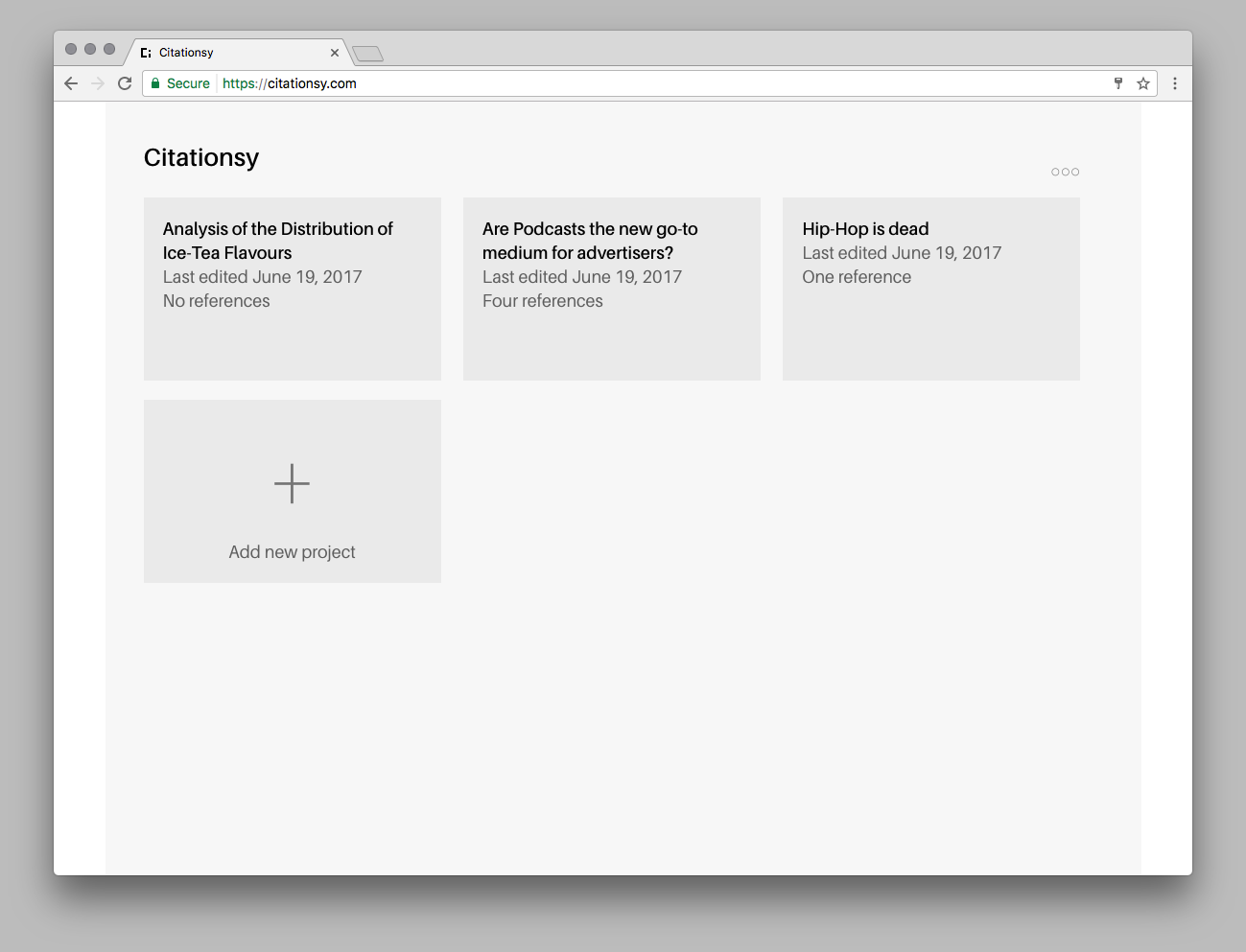Screen dimensions: 1246x952
Task: Click the browser forward arrow
Action: pyautogui.click(x=98, y=83)
